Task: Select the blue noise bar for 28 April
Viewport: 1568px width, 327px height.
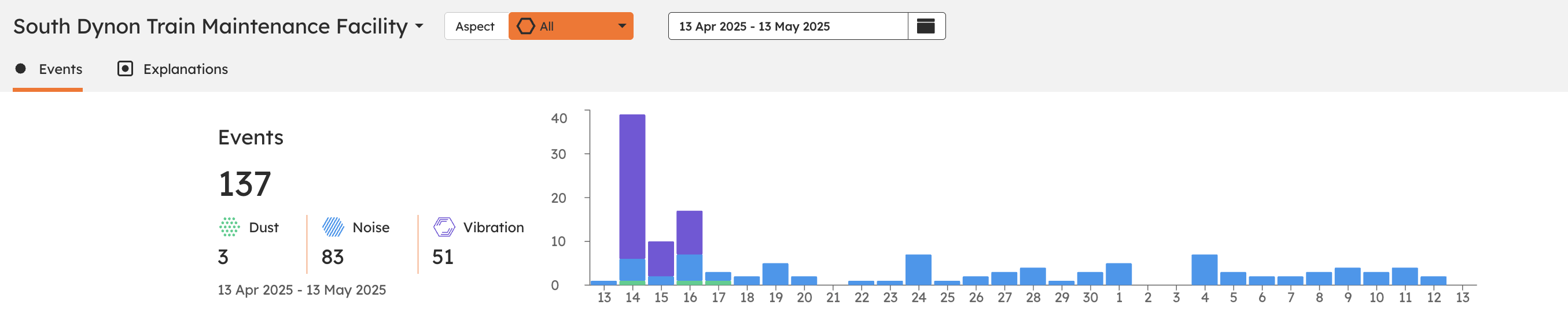Action: click(x=1032, y=277)
